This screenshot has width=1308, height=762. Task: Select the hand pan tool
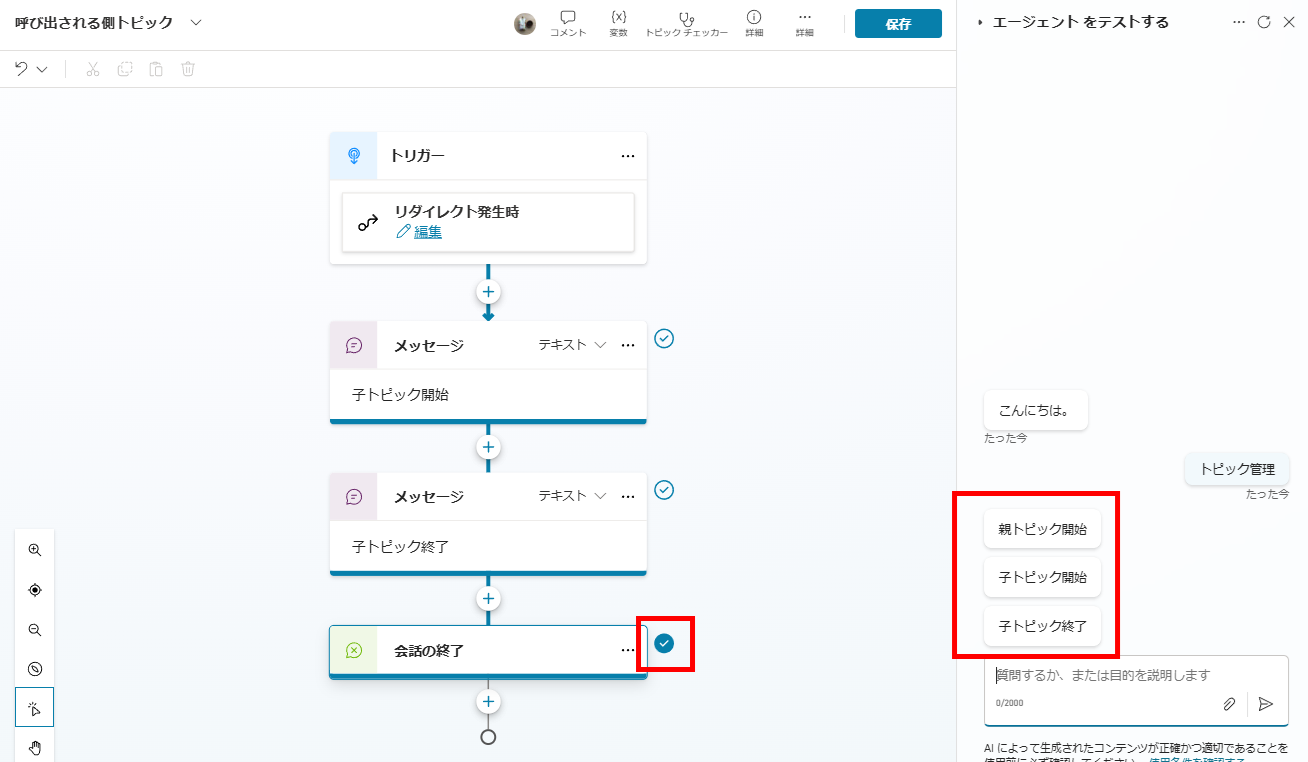[x=35, y=747]
